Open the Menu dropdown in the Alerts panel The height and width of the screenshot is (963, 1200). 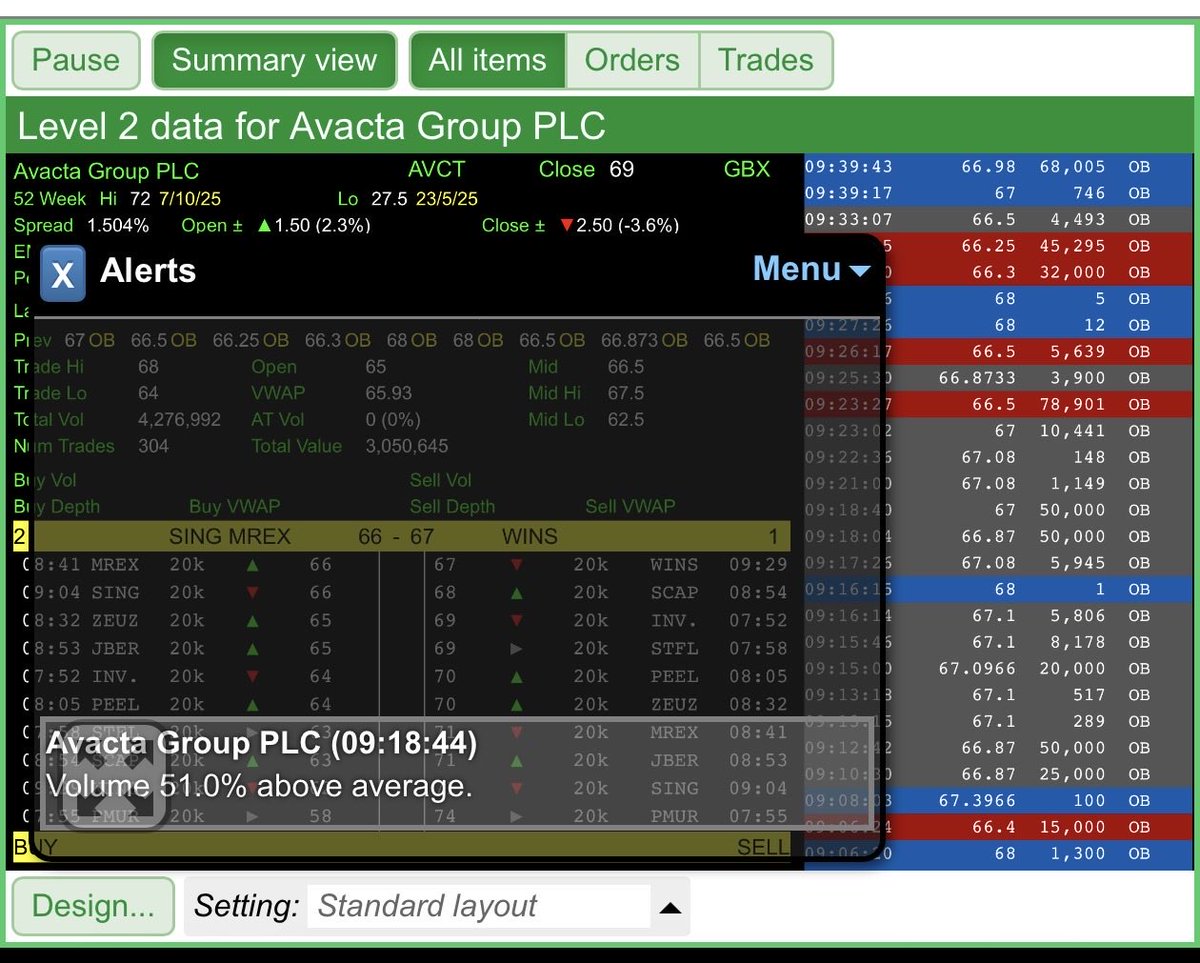tap(811, 270)
